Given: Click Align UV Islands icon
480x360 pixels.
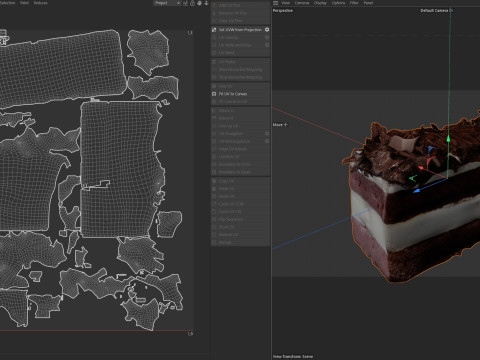Looking at the screenshot, I should tap(214, 149).
